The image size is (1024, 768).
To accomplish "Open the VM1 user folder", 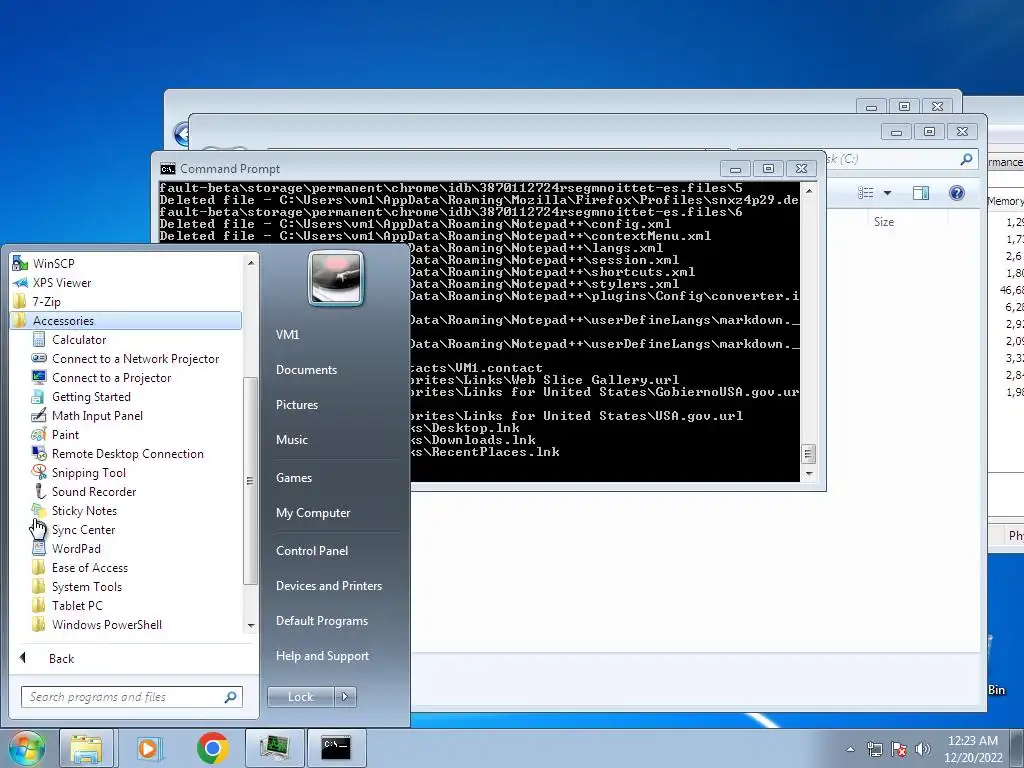I will (287, 334).
